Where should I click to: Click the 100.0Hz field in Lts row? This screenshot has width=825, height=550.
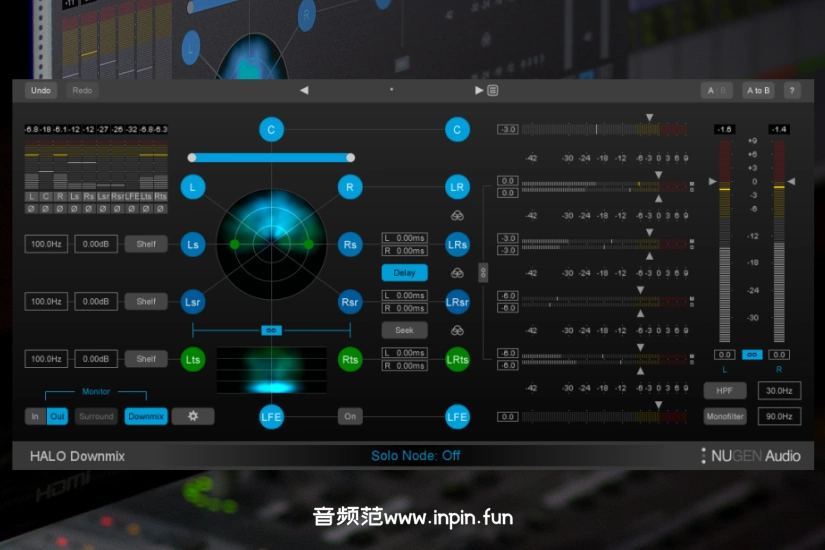[x=46, y=359]
